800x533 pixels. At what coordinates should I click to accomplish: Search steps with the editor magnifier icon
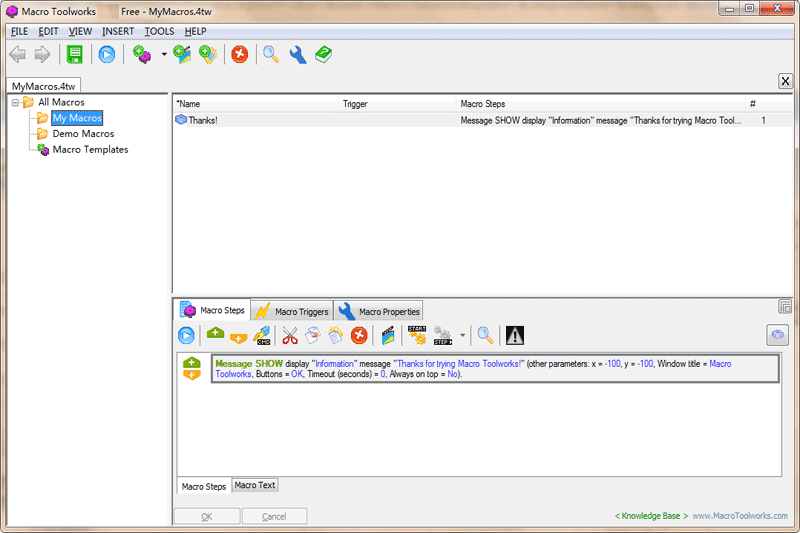(x=485, y=335)
